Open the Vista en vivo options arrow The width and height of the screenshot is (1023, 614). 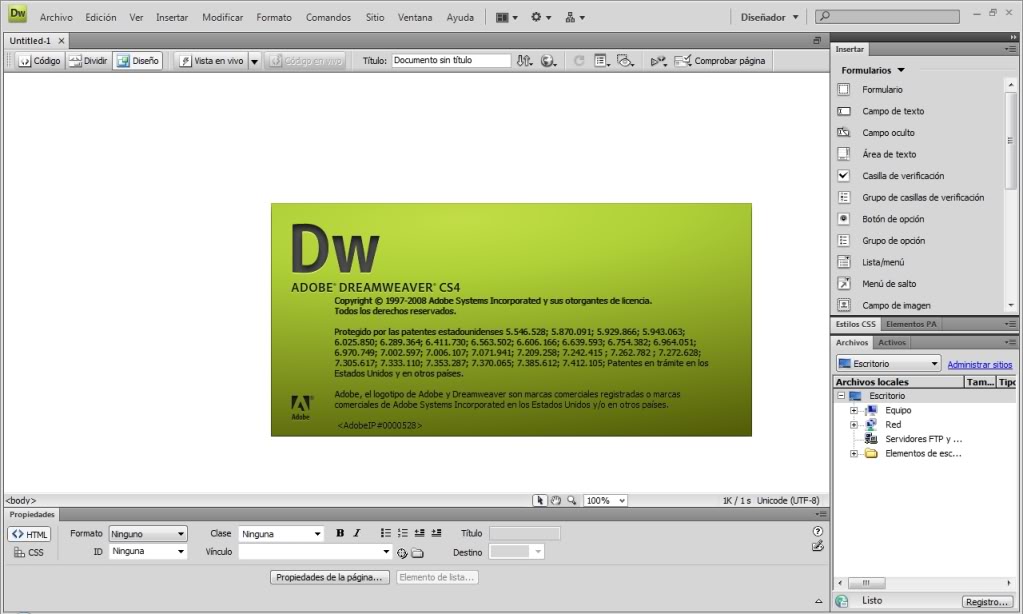tap(254, 61)
